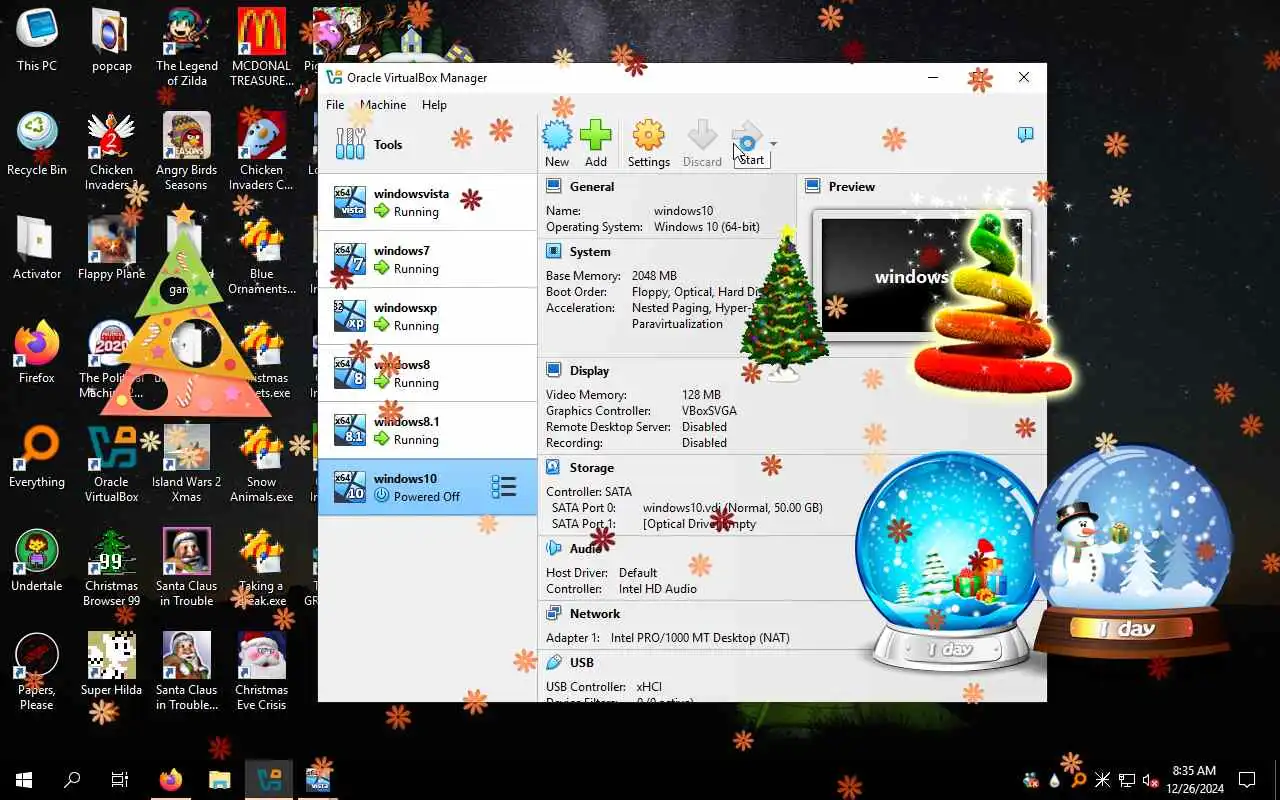Select Tools in the VirtualBox sidebar

click(x=427, y=145)
